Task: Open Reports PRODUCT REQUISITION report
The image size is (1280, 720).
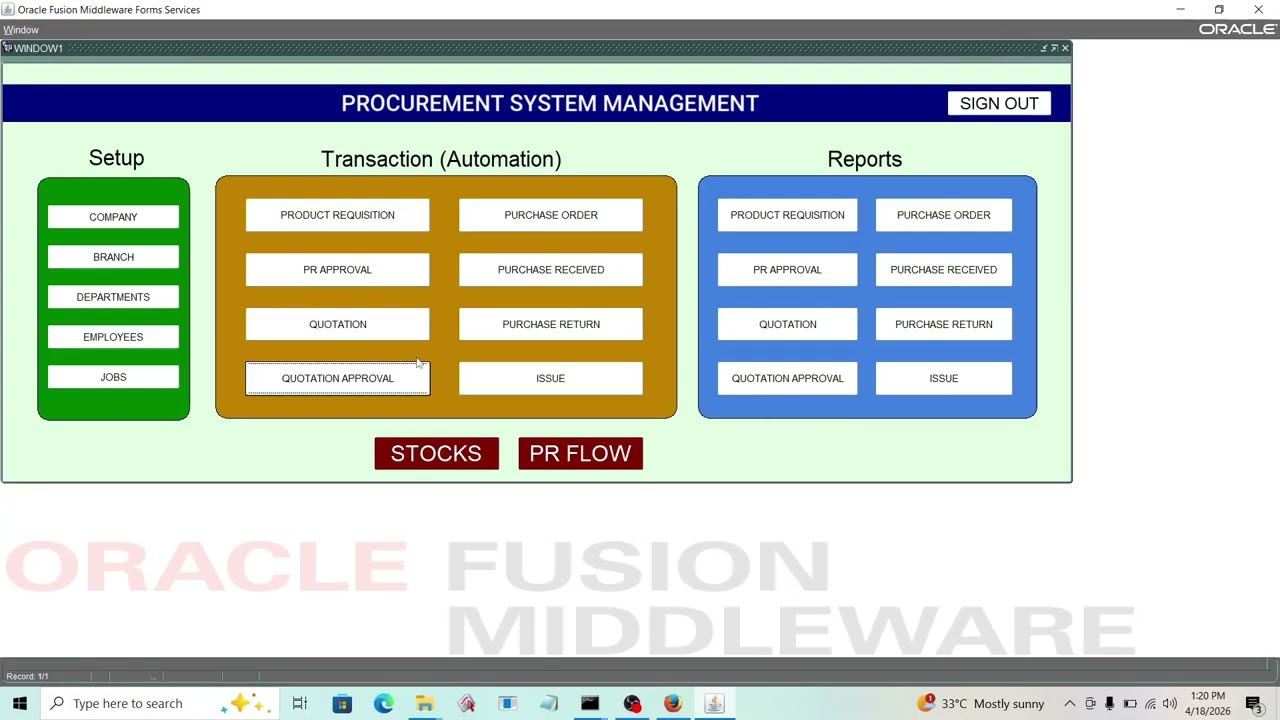Action: click(787, 215)
